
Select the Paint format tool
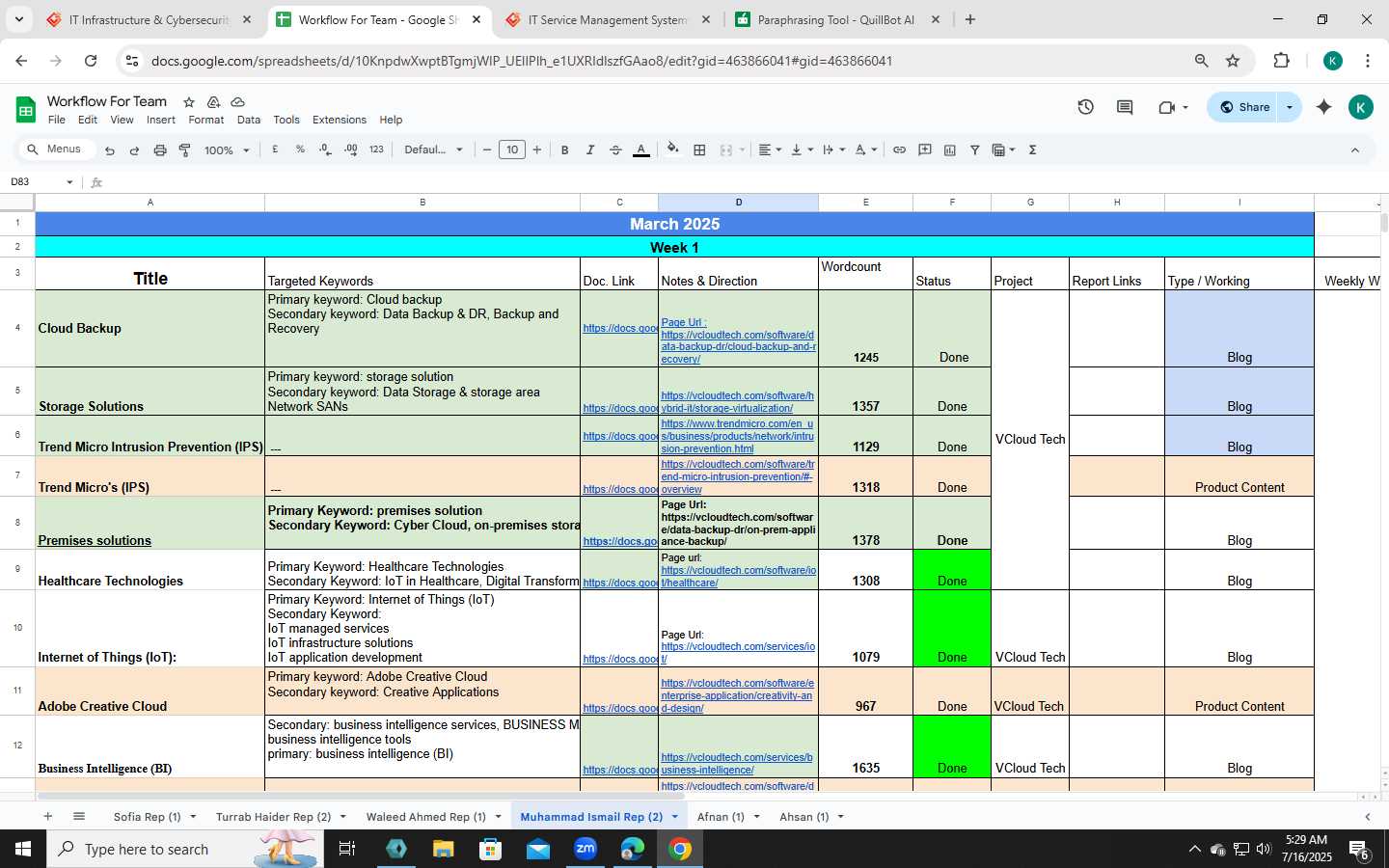point(184,150)
